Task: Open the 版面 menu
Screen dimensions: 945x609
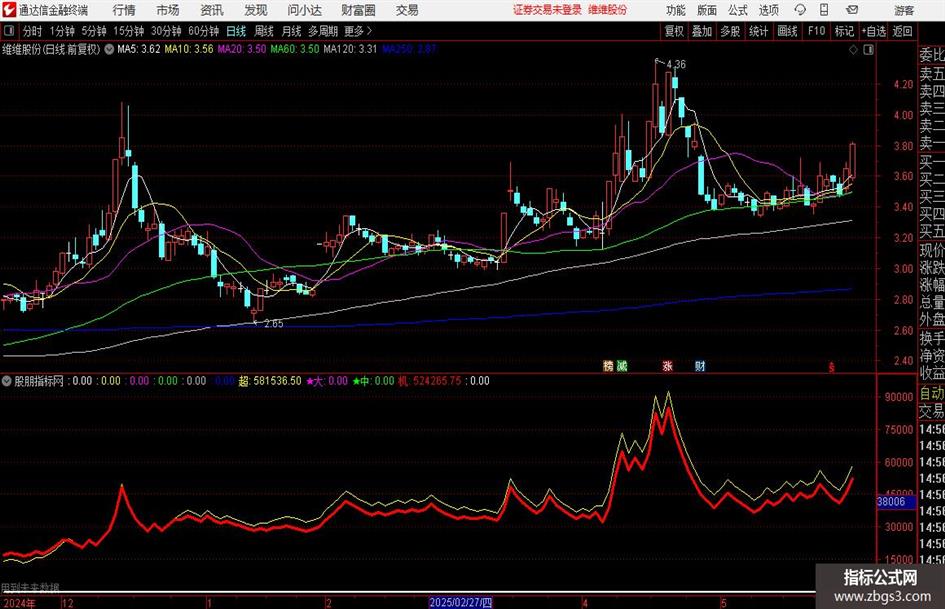Action: [706, 10]
